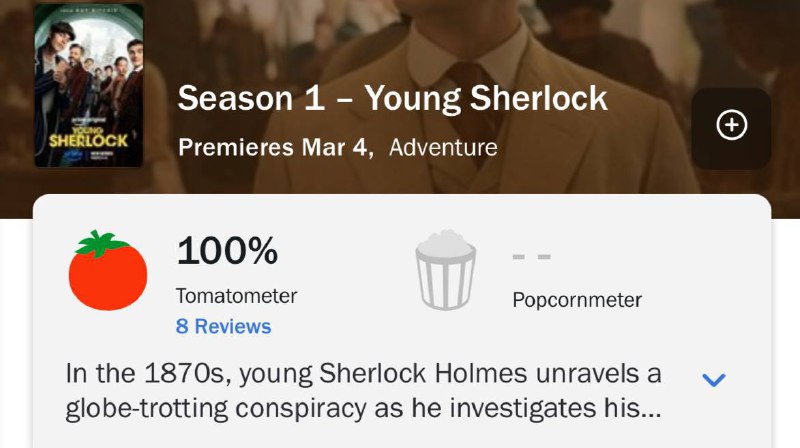Add Young Sherlock to watchlist with plus icon
Viewport: 800px width, 448px height.
tap(732, 125)
